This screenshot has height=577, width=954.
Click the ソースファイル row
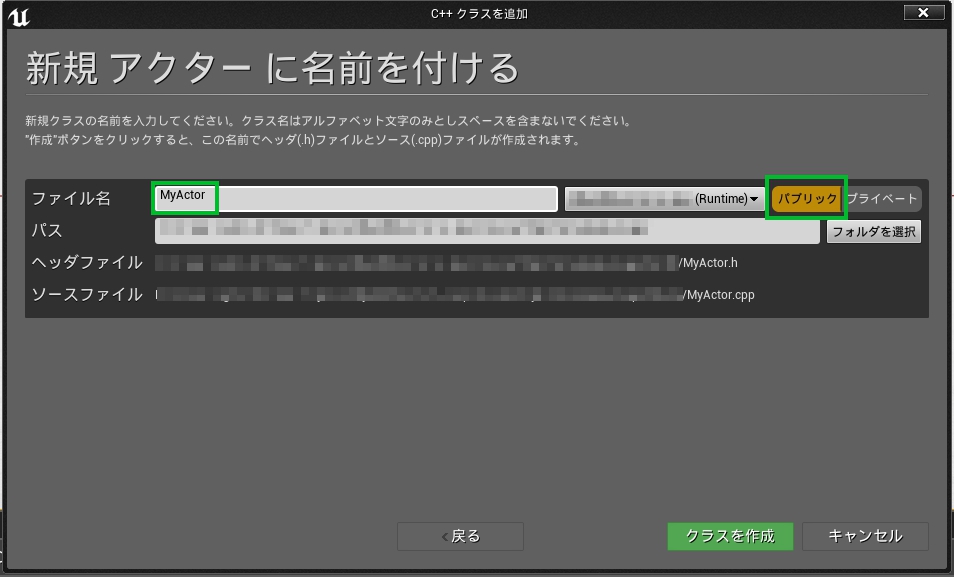[88, 295]
